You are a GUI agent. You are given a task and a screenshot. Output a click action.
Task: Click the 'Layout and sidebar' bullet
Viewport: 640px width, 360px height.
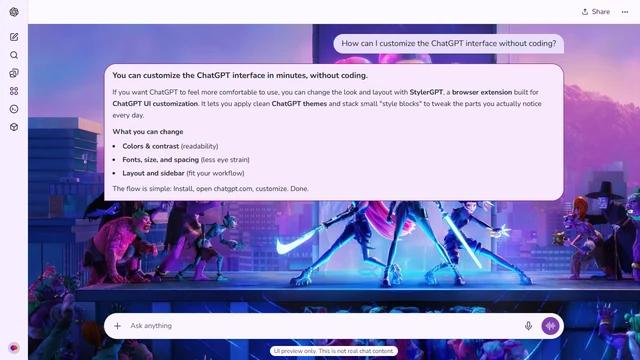tap(183, 173)
